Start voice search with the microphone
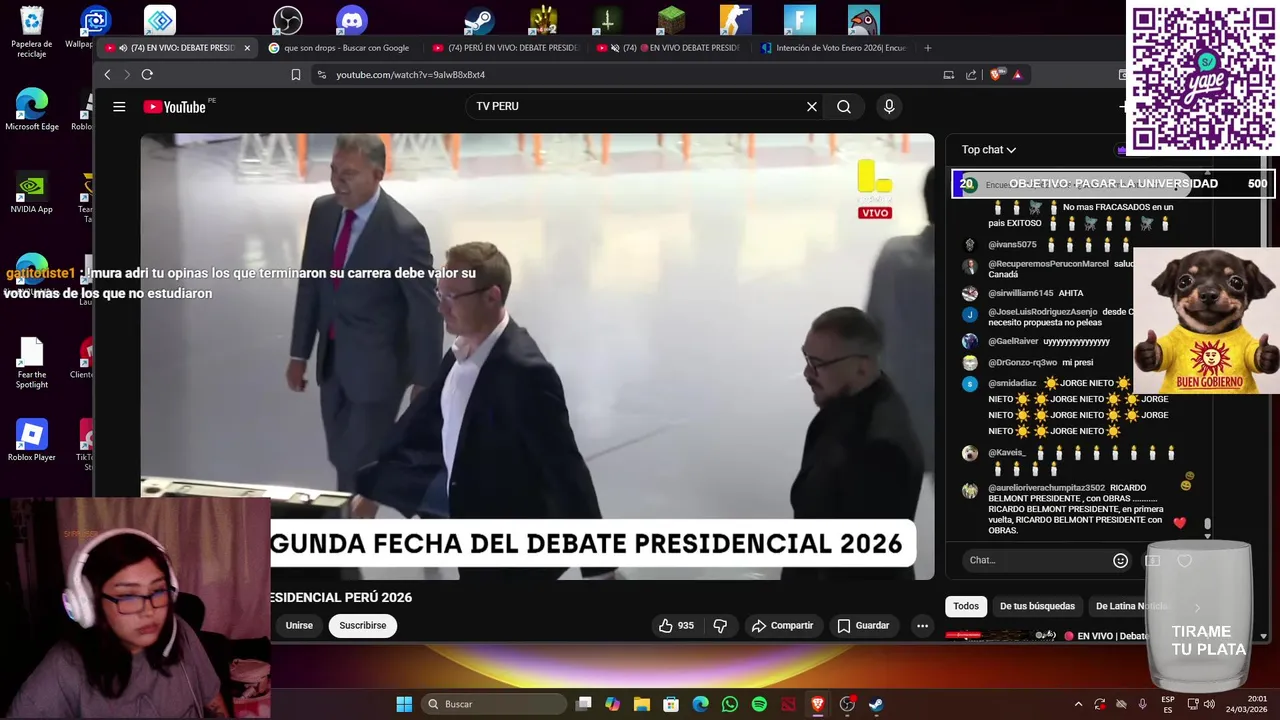 click(889, 107)
